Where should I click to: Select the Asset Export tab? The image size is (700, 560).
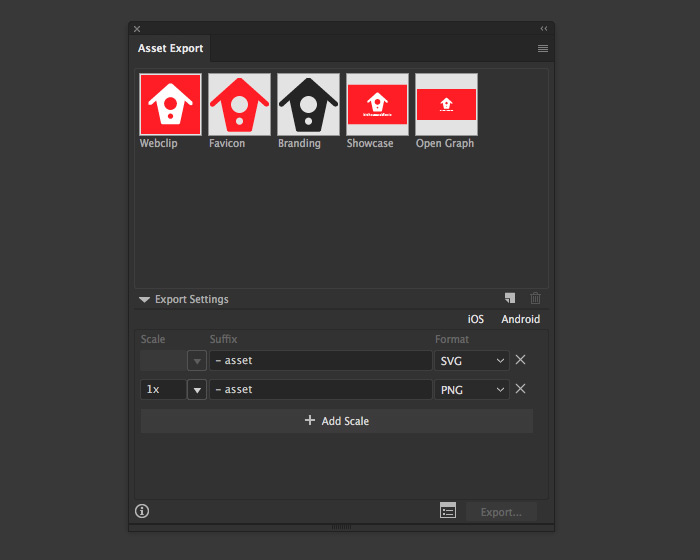pyautogui.click(x=171, y=48)
